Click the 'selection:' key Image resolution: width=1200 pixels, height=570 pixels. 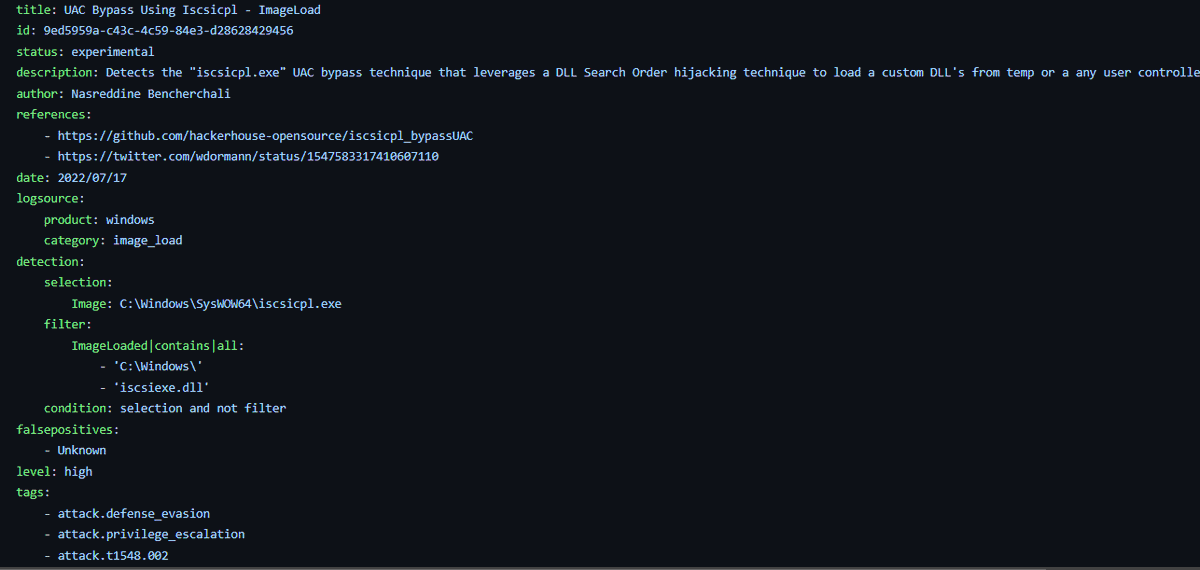(x=78, y=282)
